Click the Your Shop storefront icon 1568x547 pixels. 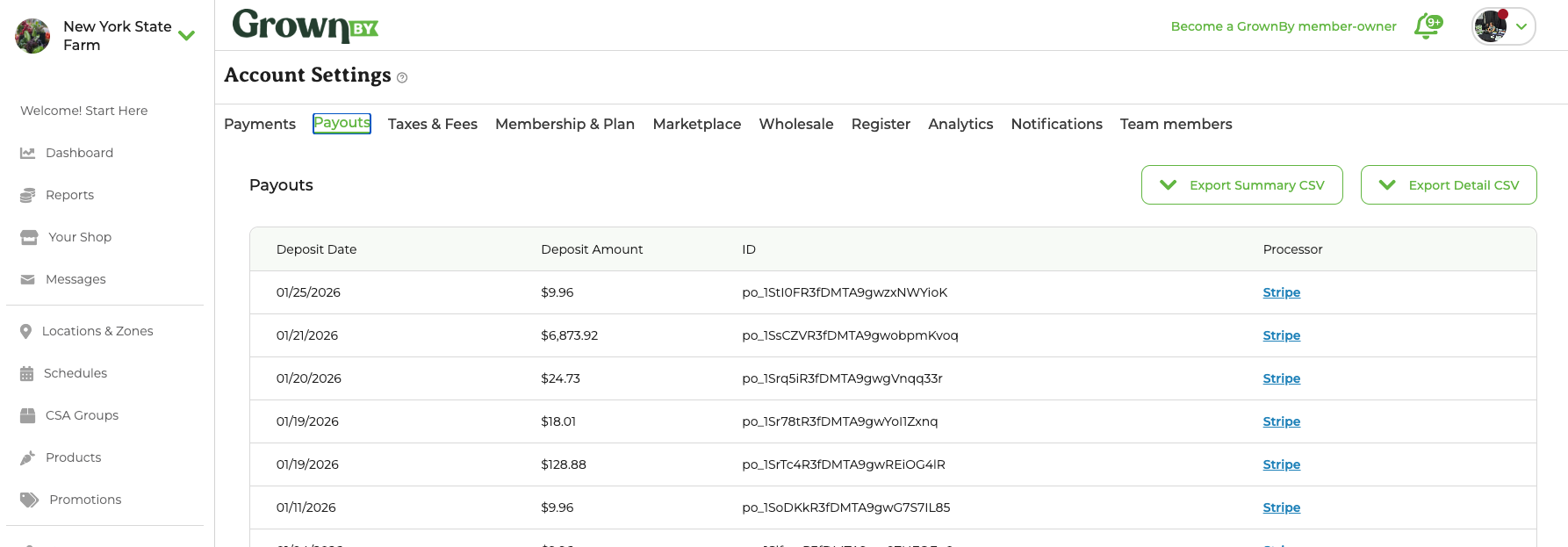click(29, 237)
